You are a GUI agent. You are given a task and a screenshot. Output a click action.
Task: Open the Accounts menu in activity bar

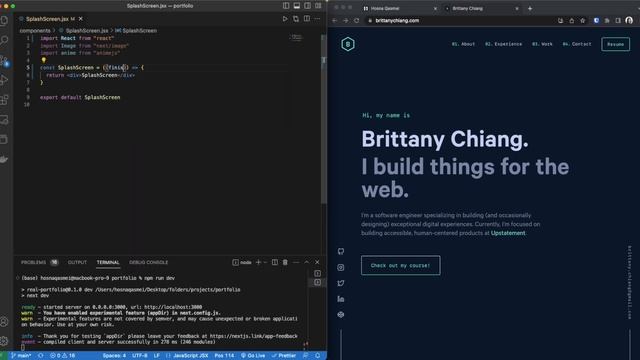point(4,322)
